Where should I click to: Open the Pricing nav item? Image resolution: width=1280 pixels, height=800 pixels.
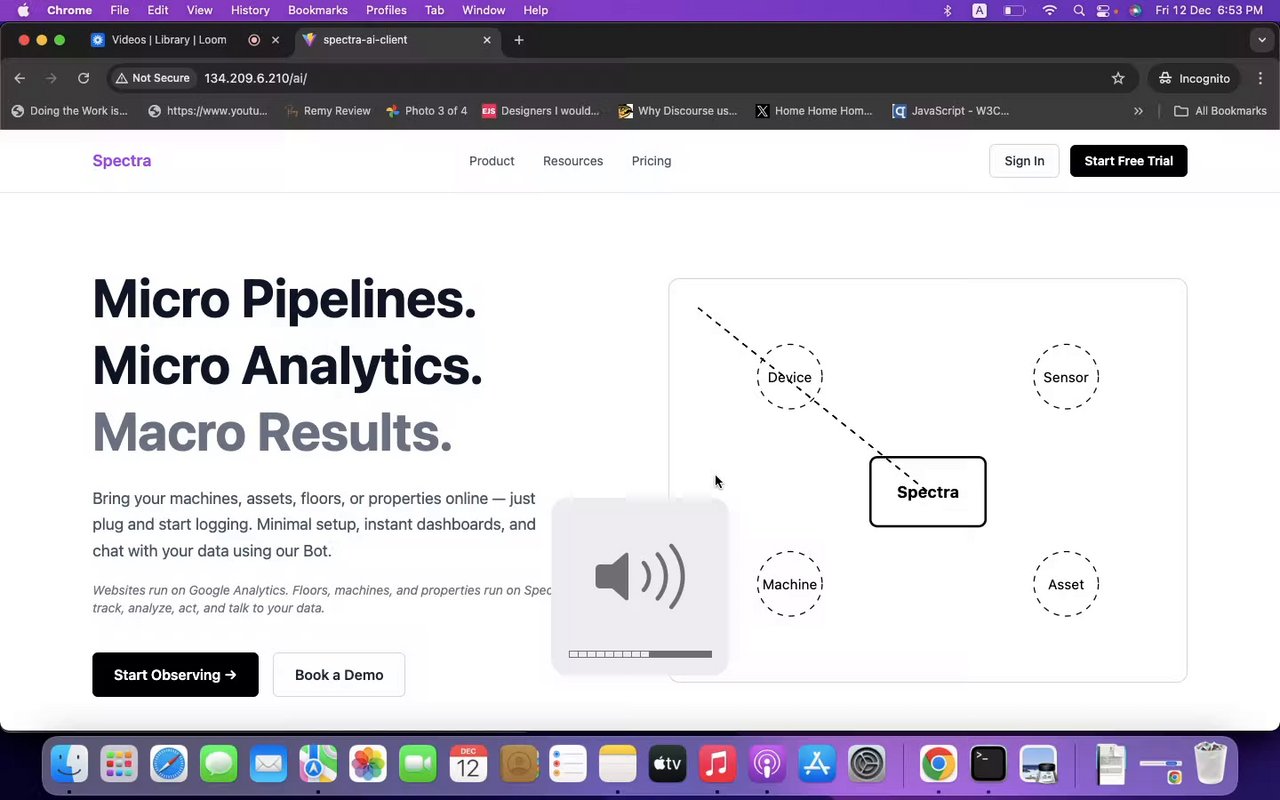pos(651,161)
